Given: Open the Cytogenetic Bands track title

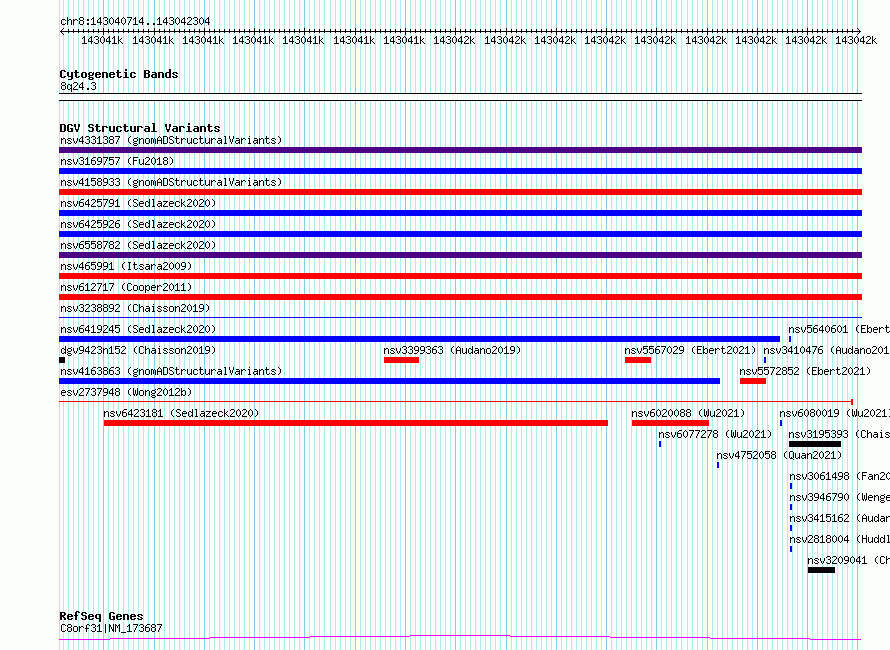Looking at the screenshot, I should coord(118,74).
